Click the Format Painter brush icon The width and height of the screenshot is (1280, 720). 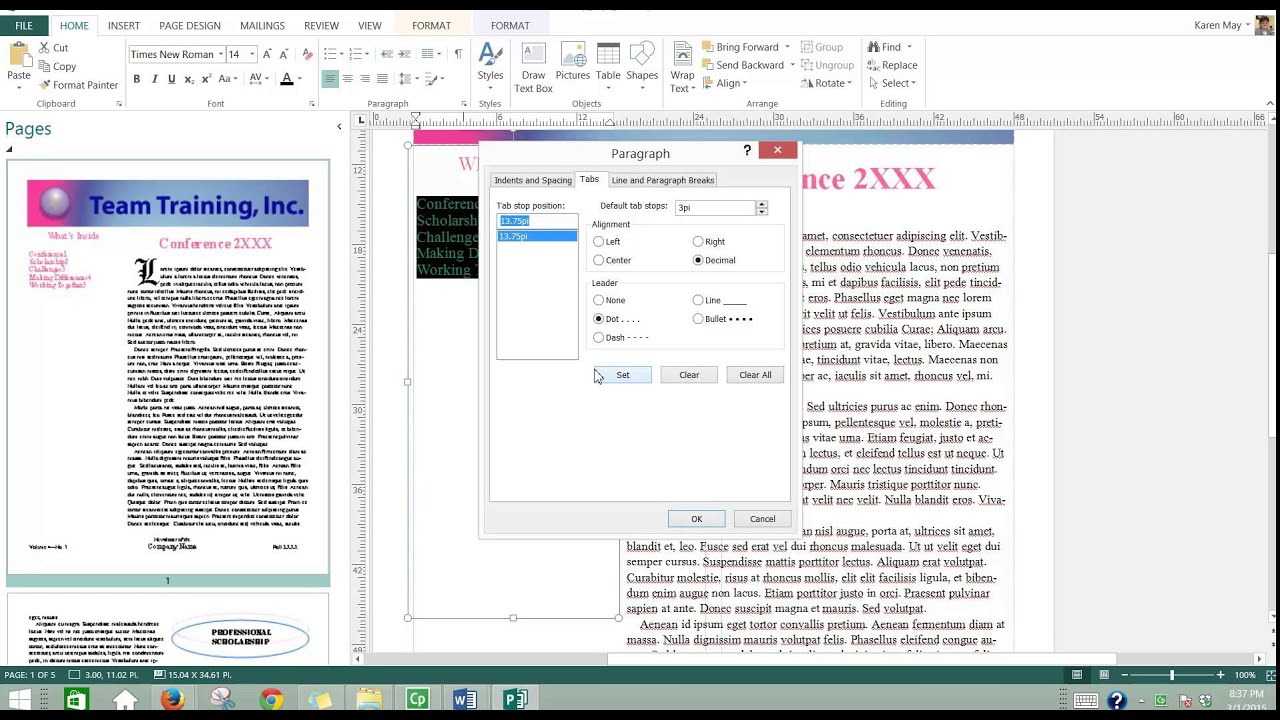(x=44, y=85)
